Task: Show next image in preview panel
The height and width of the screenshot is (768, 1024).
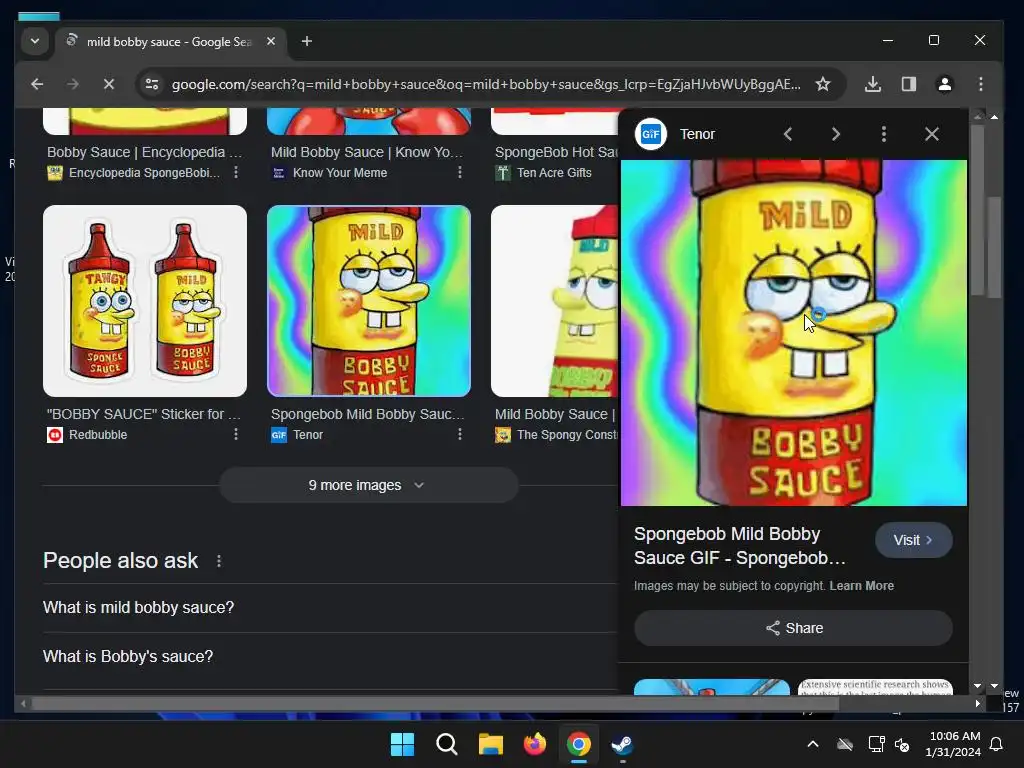Action: (x=835, y=134)
